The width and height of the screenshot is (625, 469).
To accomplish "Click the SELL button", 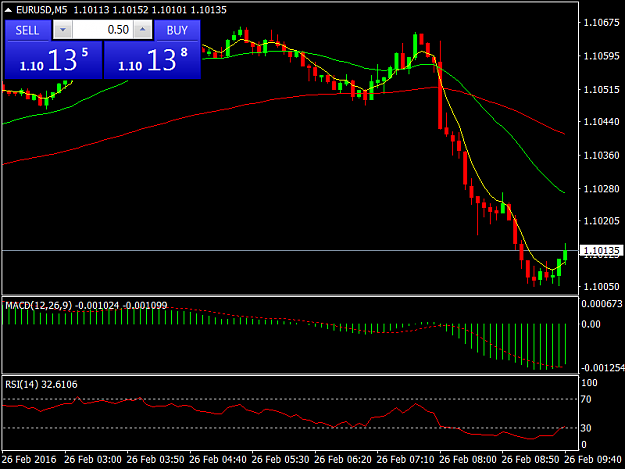I will (x=28, y=30).
